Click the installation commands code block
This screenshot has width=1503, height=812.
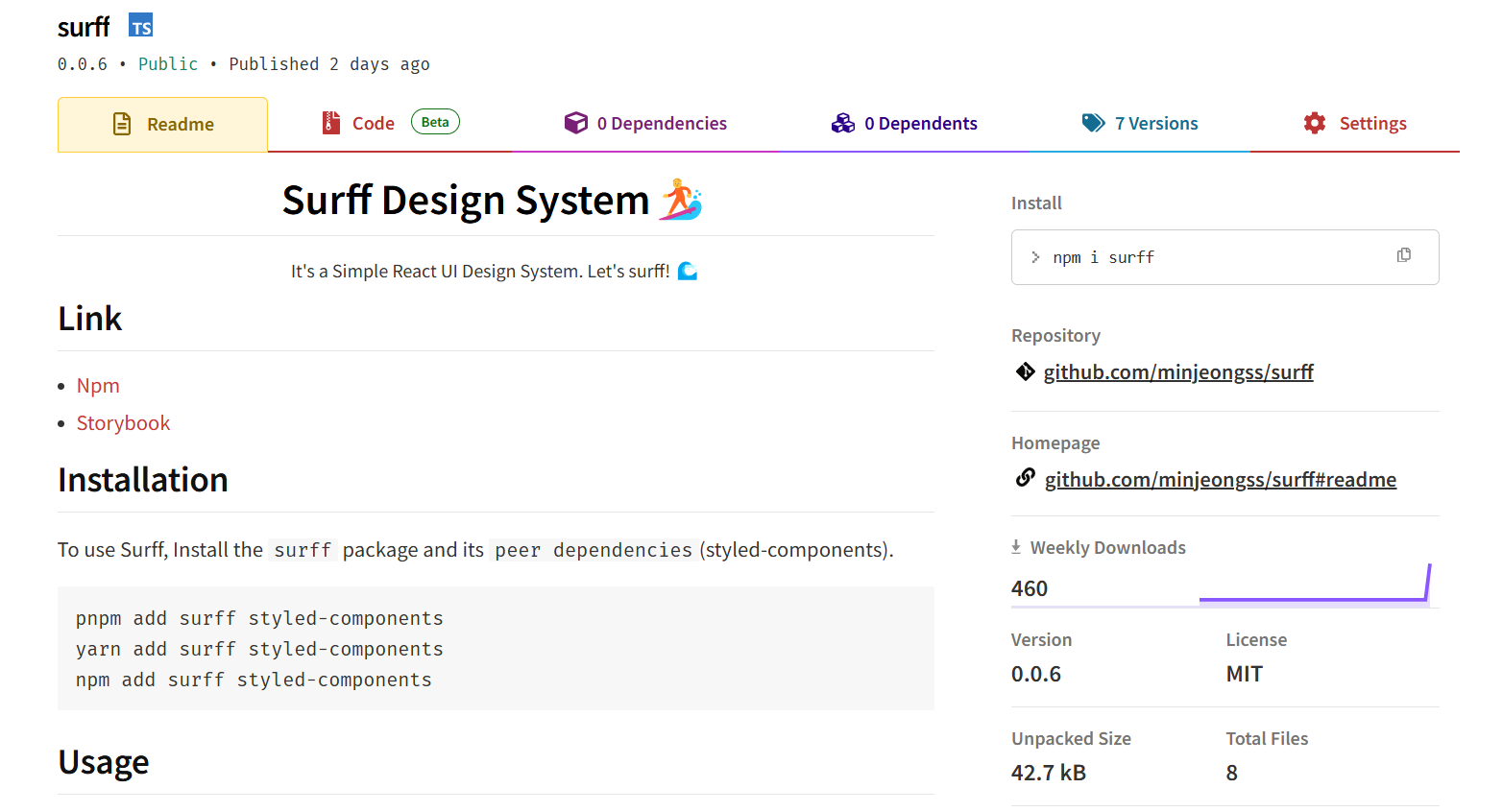496,648
